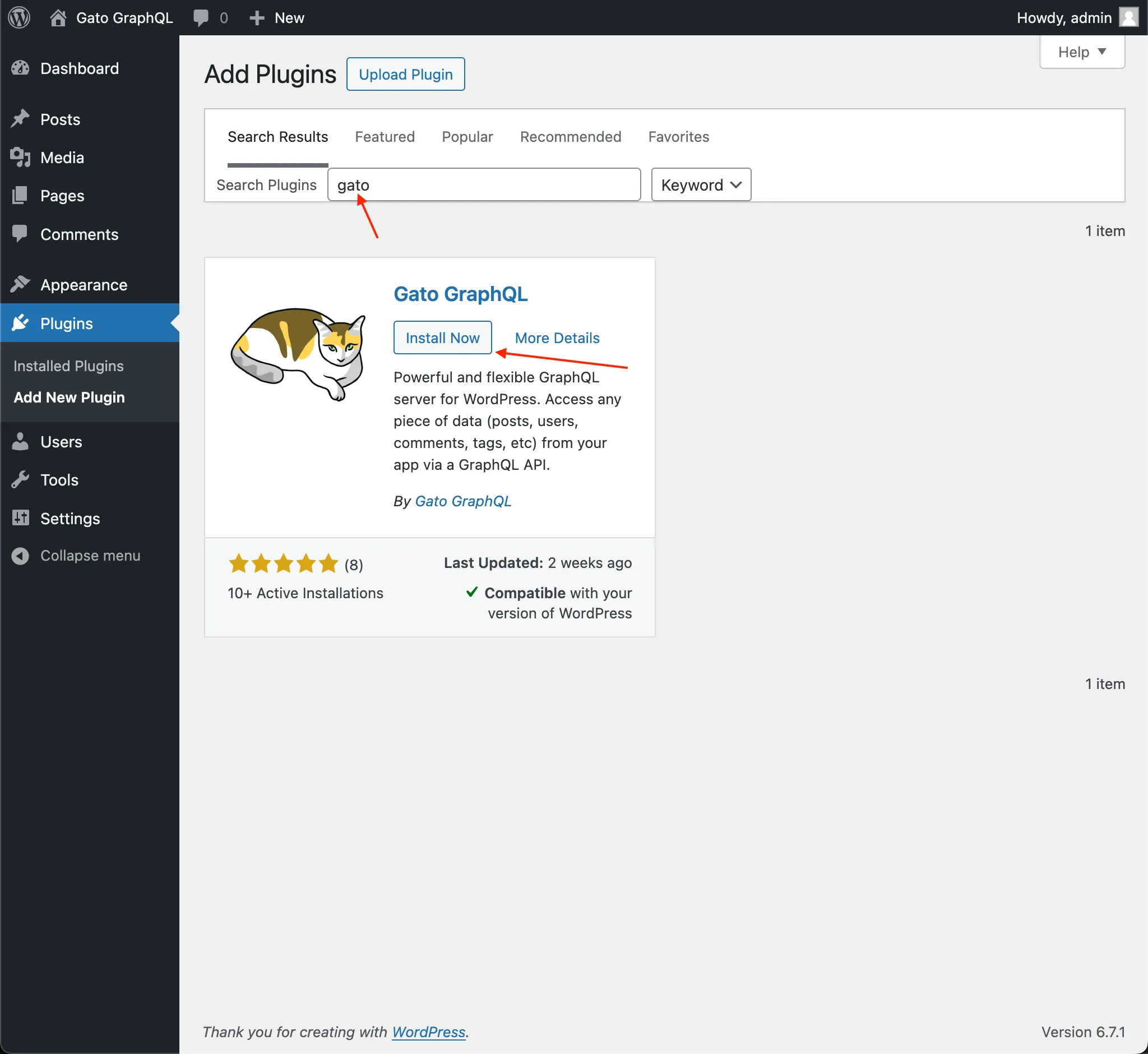The image size is (1148, 1054).
Task: Open the Popular plugins tab
Action: click(467, 137)
